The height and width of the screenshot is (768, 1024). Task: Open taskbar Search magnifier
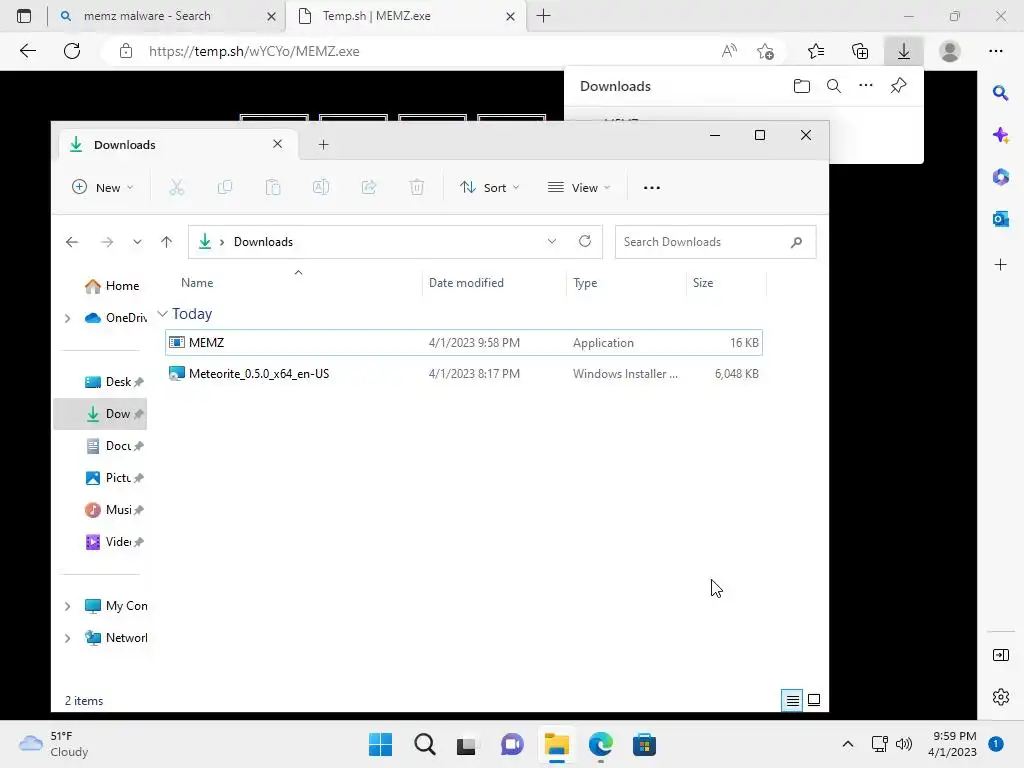pyautogui.click(x=424, y=744)
